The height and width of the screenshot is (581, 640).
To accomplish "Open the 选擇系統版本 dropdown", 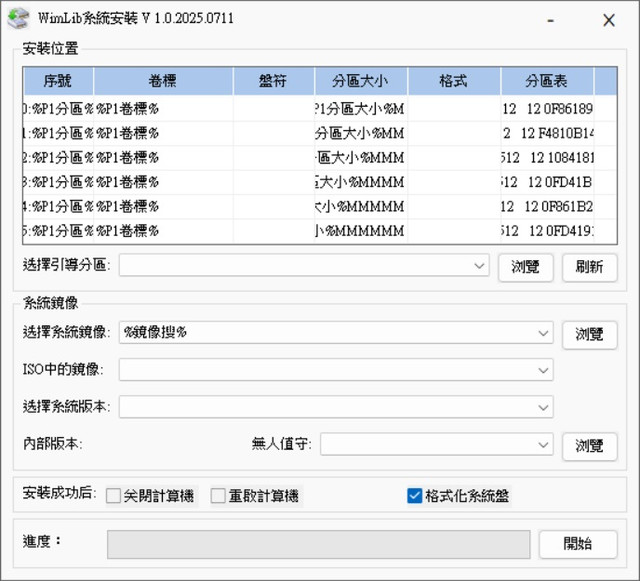I will click(x=336, y=407).
